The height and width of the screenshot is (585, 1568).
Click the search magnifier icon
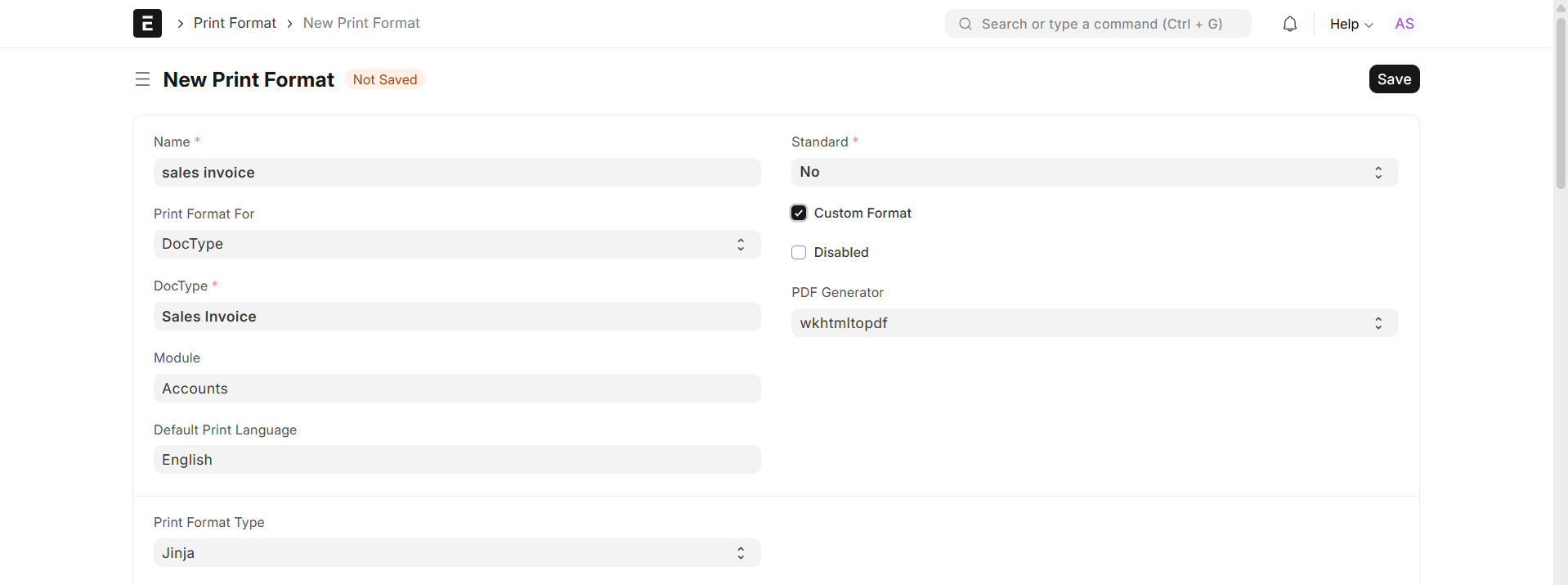coord(965,24)
